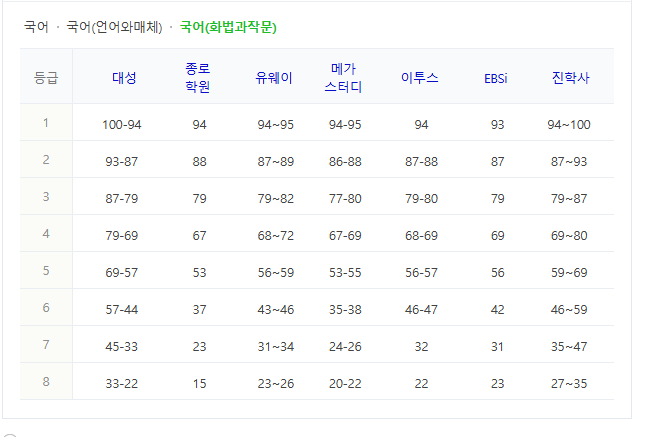Select the 67 cell under 종로학원

click(199, 236)
